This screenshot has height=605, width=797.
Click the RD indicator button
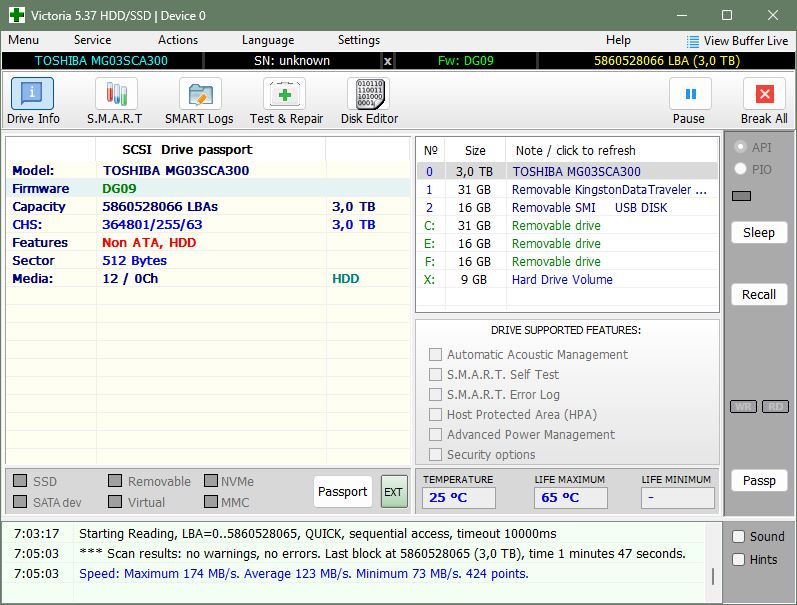775,407
